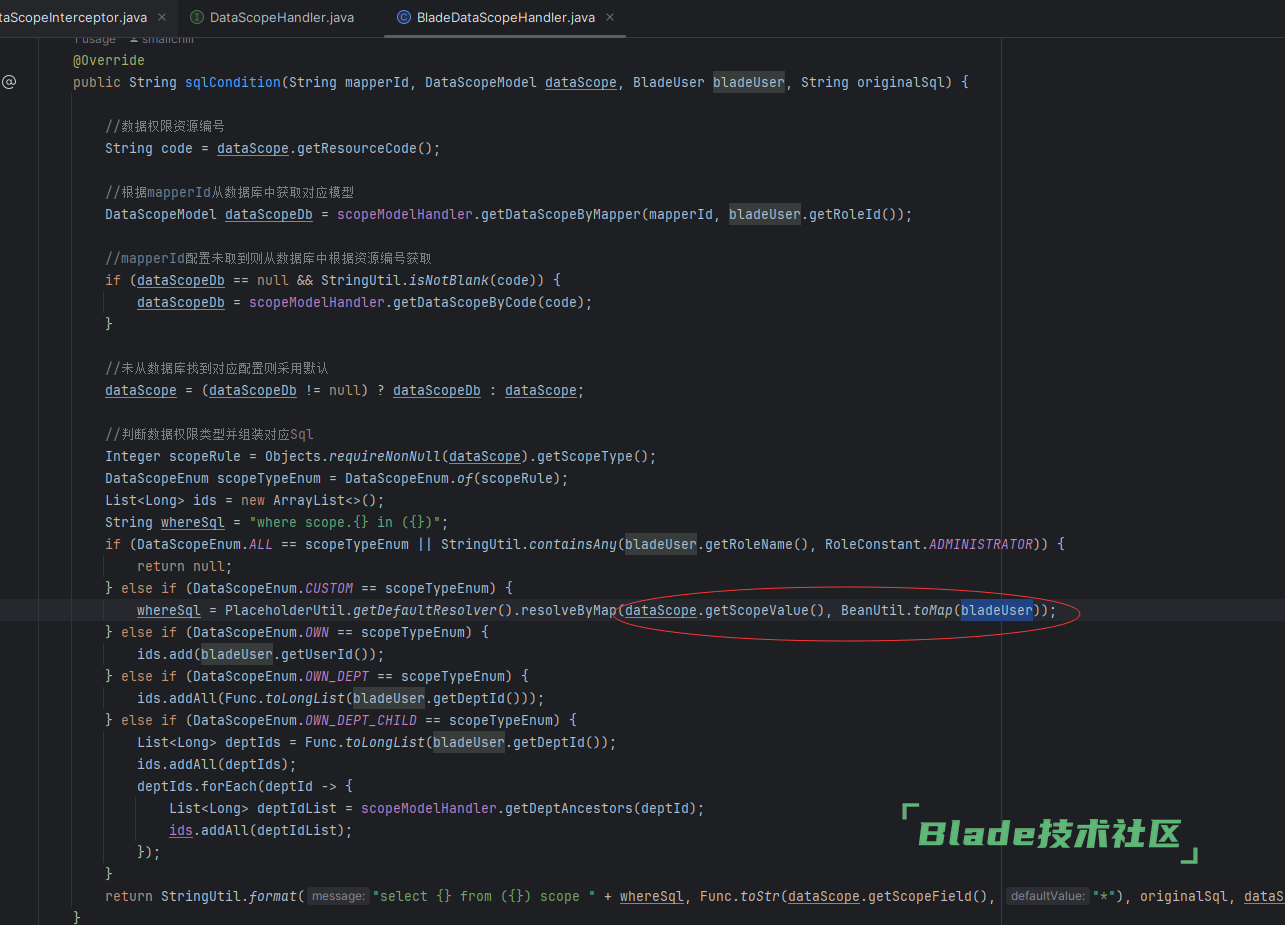1285x925 pixels.
Task: Click the PlaceholderUtil class name
Action: pyautogui.click(x=285, y=610)
